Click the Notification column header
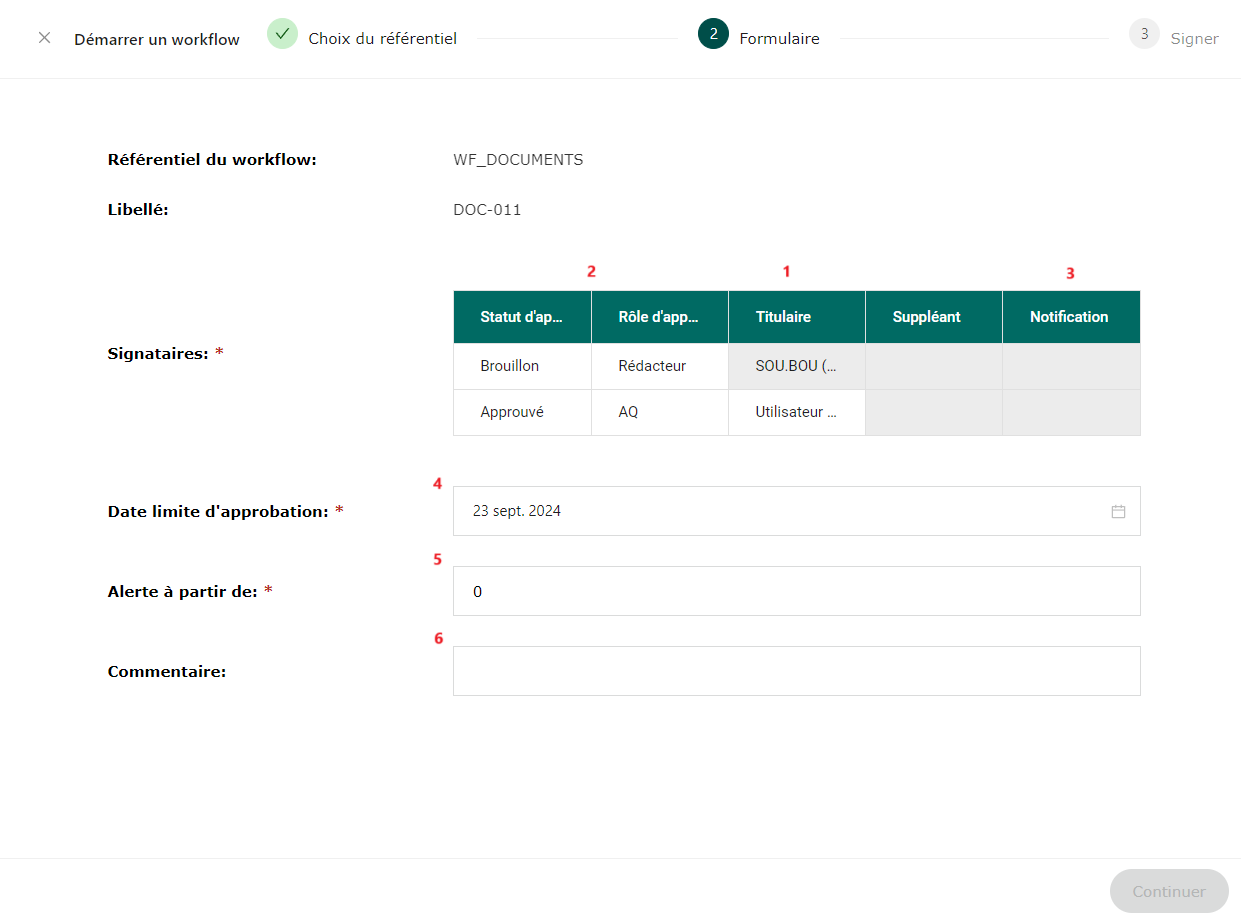Image resolution: width=1241 pixels, height=922 pixels. [x=1070, y=317]
